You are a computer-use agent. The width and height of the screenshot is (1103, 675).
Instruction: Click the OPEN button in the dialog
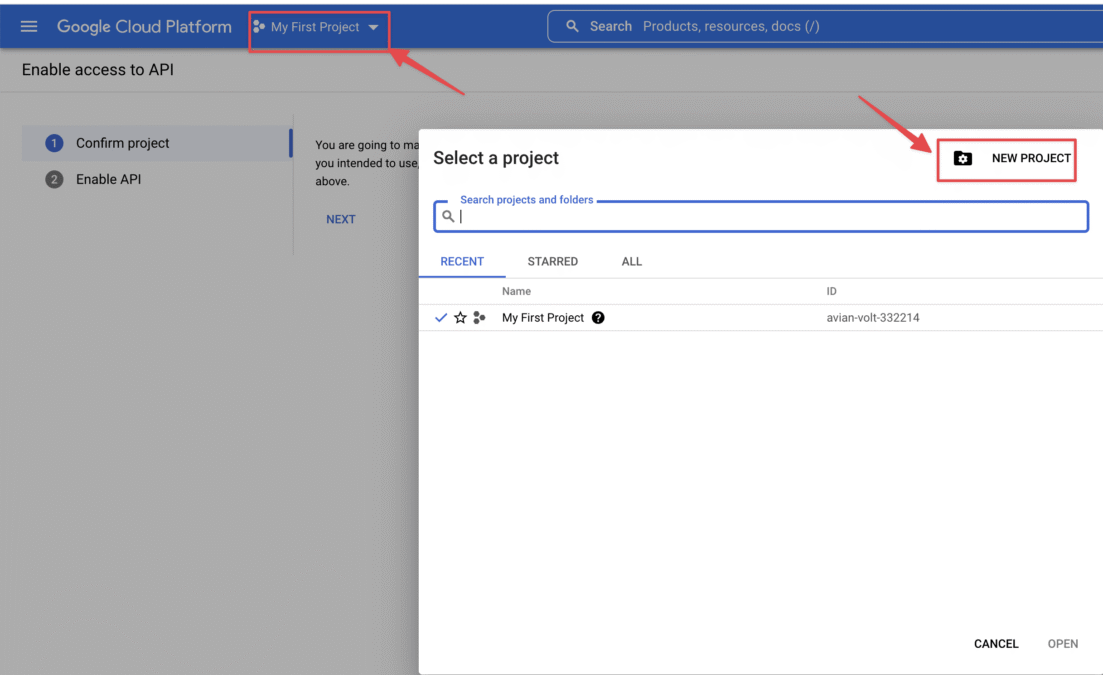1062,644
